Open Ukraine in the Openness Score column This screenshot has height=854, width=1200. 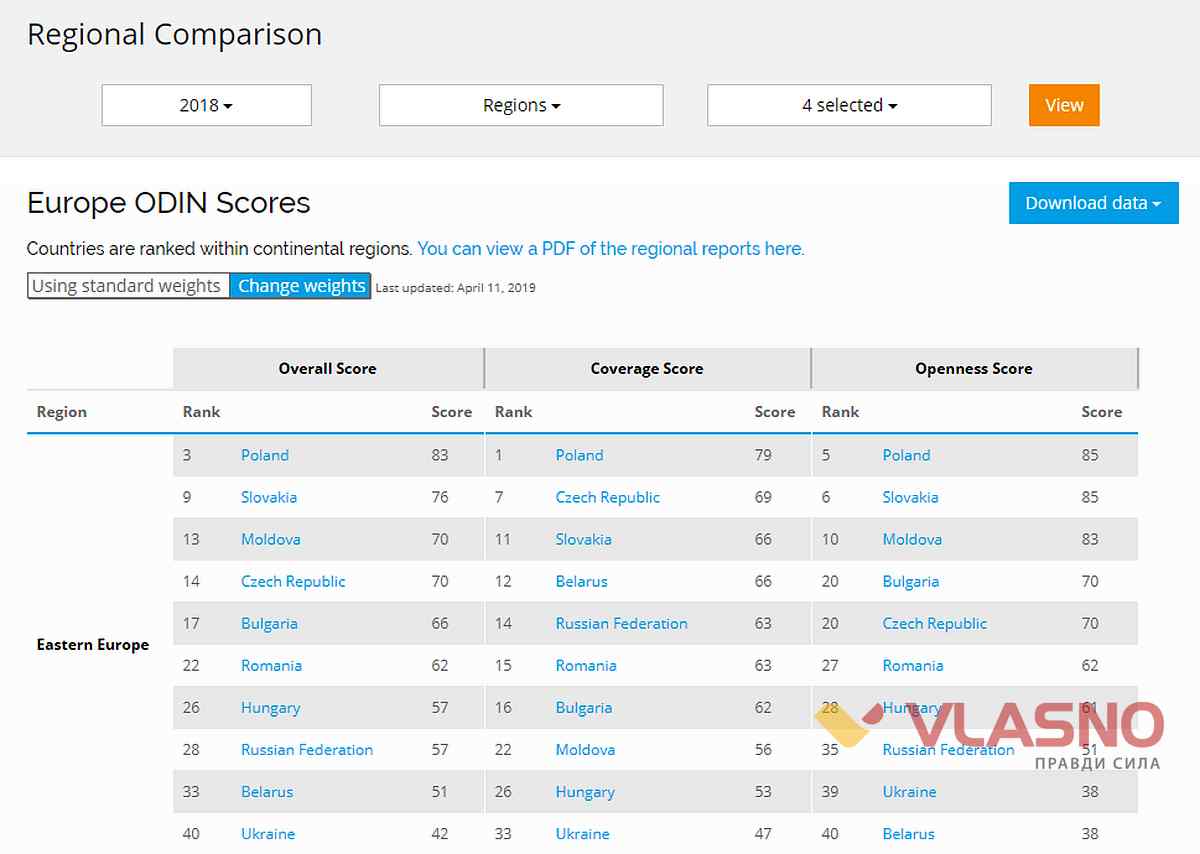pos(910,792)
